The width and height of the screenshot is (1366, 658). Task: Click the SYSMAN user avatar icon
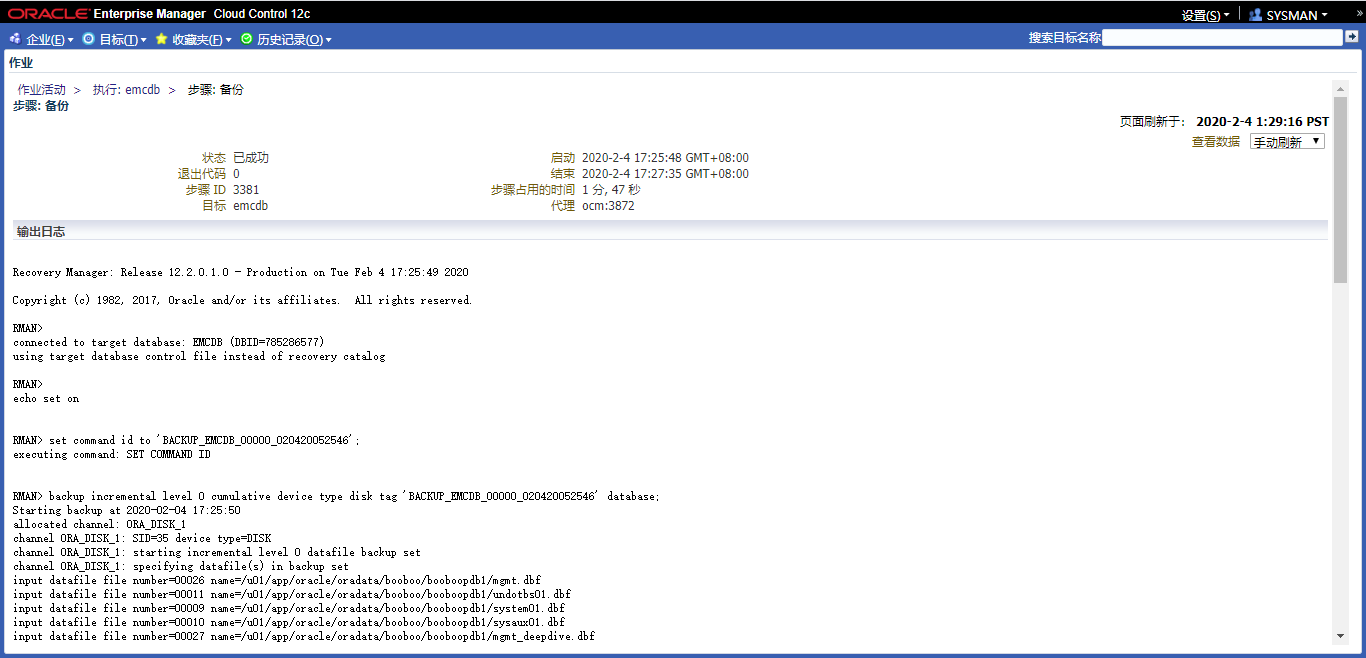(1255, 15)
